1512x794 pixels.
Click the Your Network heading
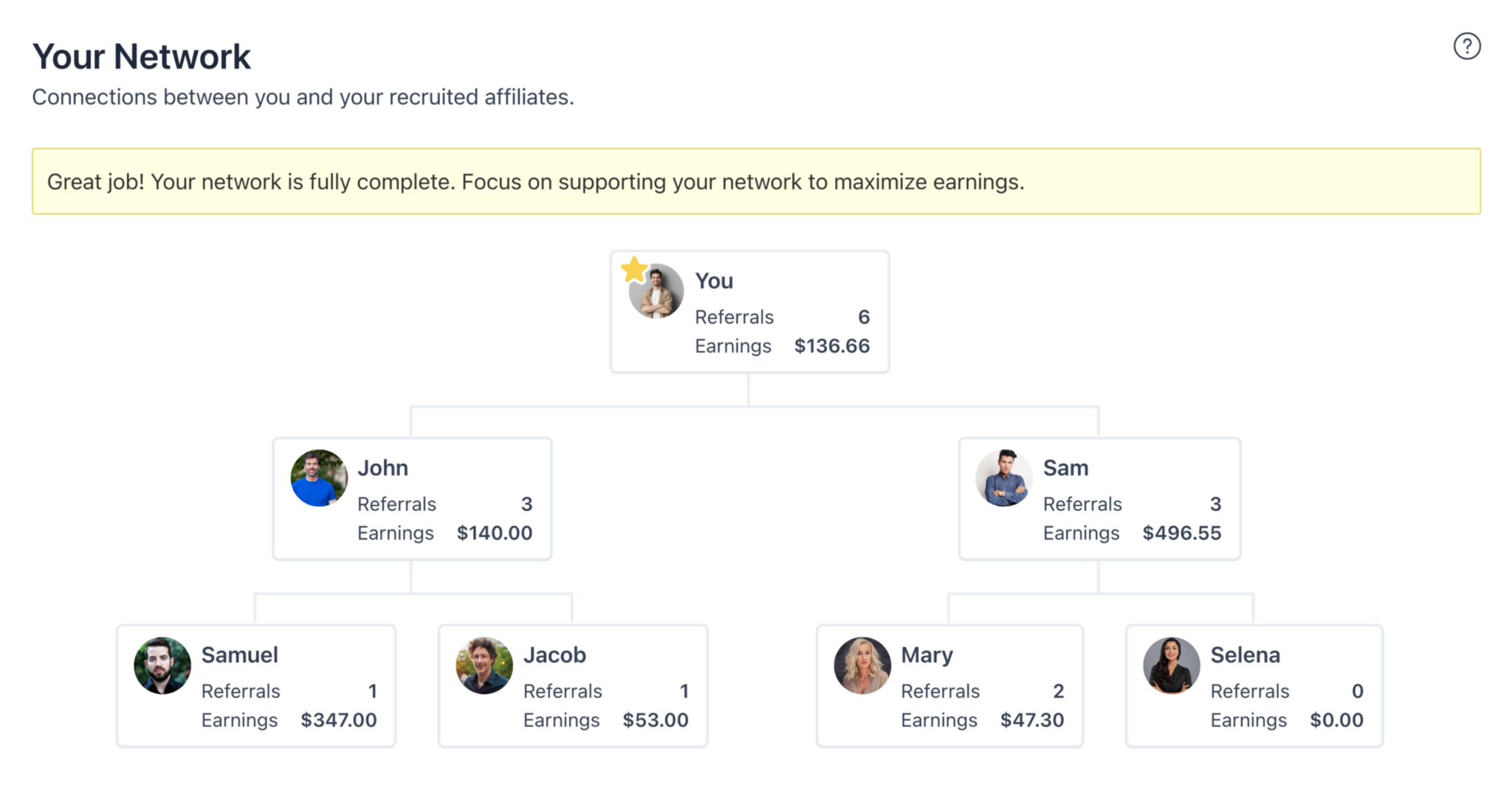pyautogui.click(x=141, y=55)
